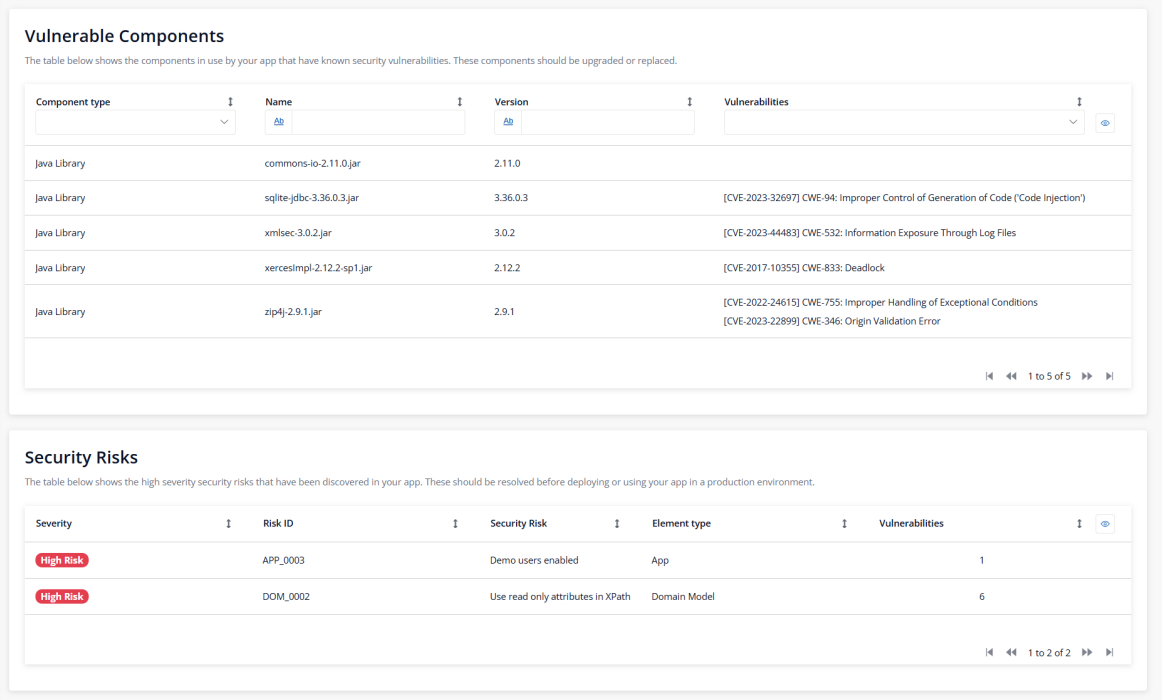Viewport: 1167px width, 700px height.
Task: Sort the Risk ID column
Action: pyautogui.click(x=456, y=523)
